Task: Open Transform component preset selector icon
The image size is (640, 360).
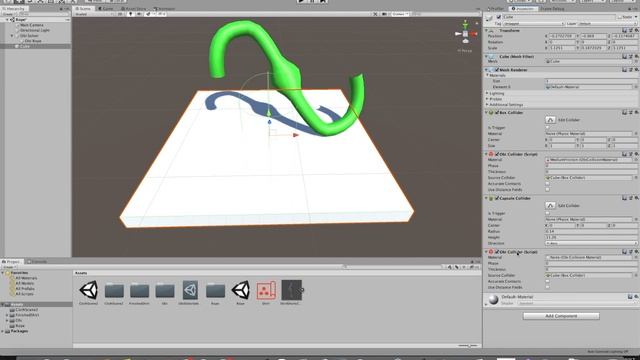Action: (630, 31)
